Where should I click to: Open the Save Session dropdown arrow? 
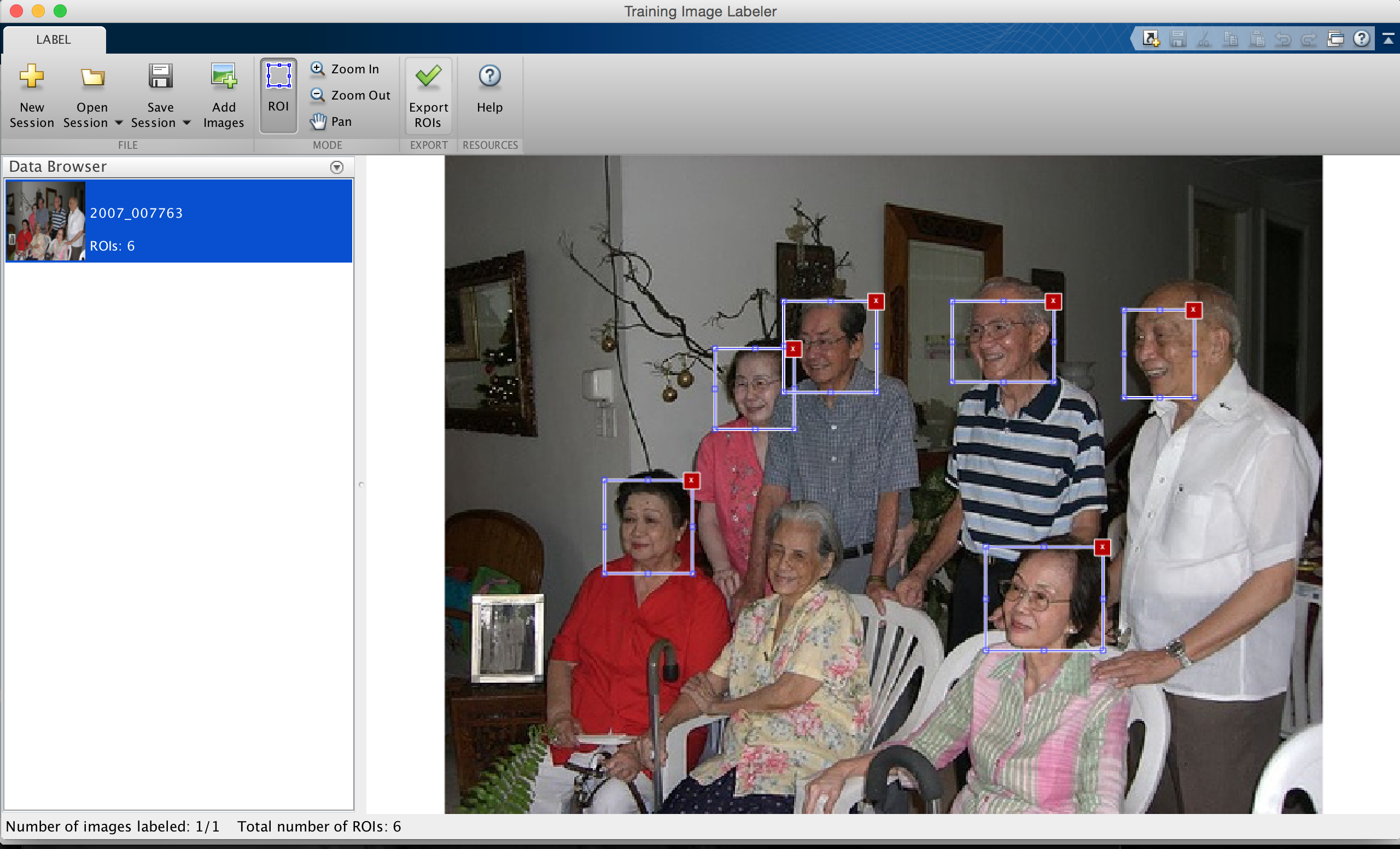click(186, 123)
